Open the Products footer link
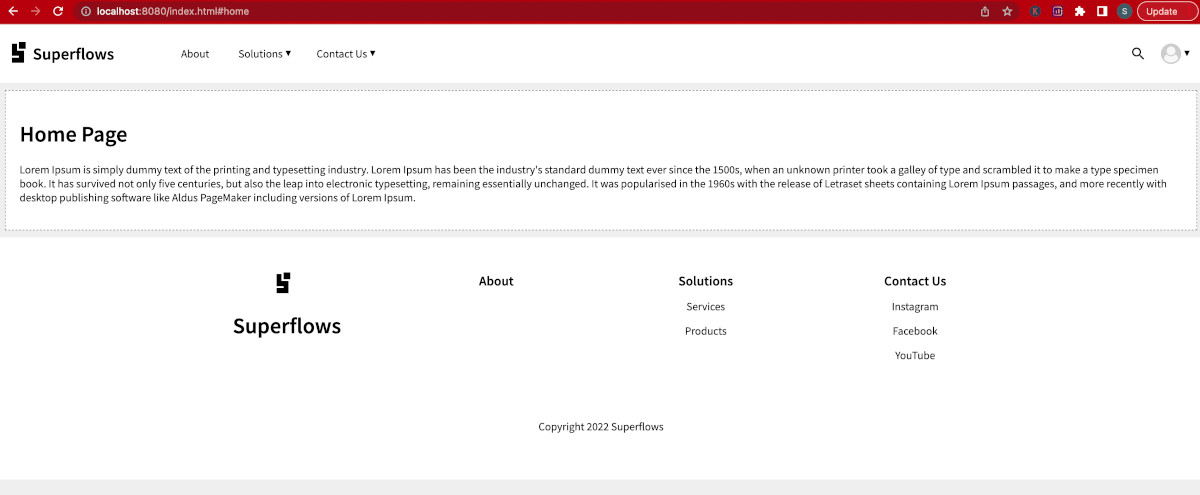The height and width of the screenshot is (495, 1200). click(x=706, y=331)
